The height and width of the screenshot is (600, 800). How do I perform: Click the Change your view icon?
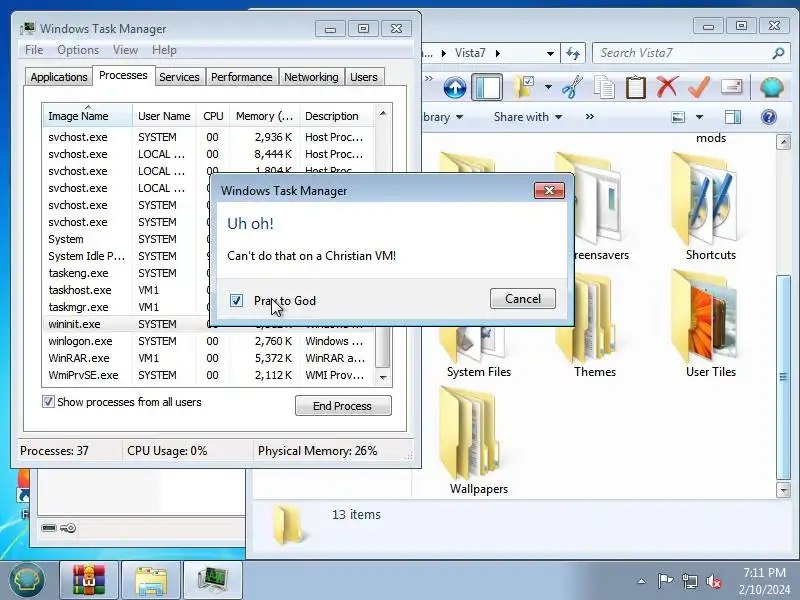click(x=678, y=117)
